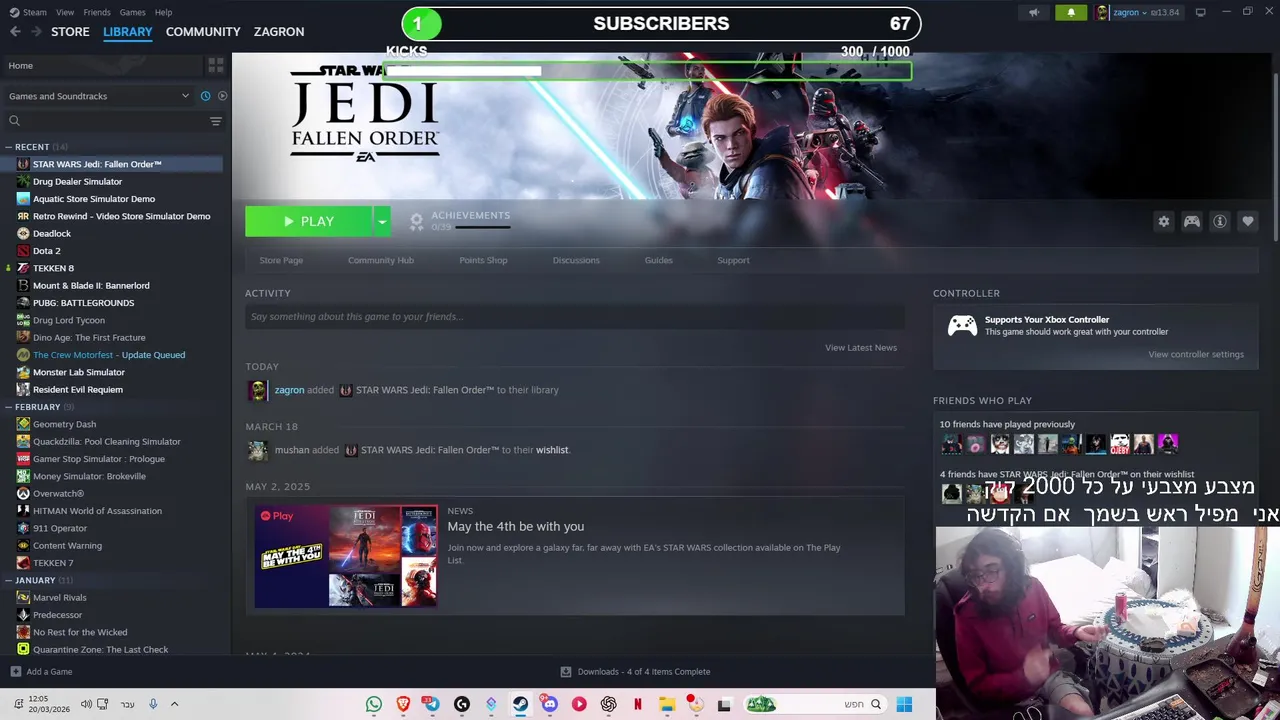
Task: Click the Add a Game plus icon
Action: point(15,672)
